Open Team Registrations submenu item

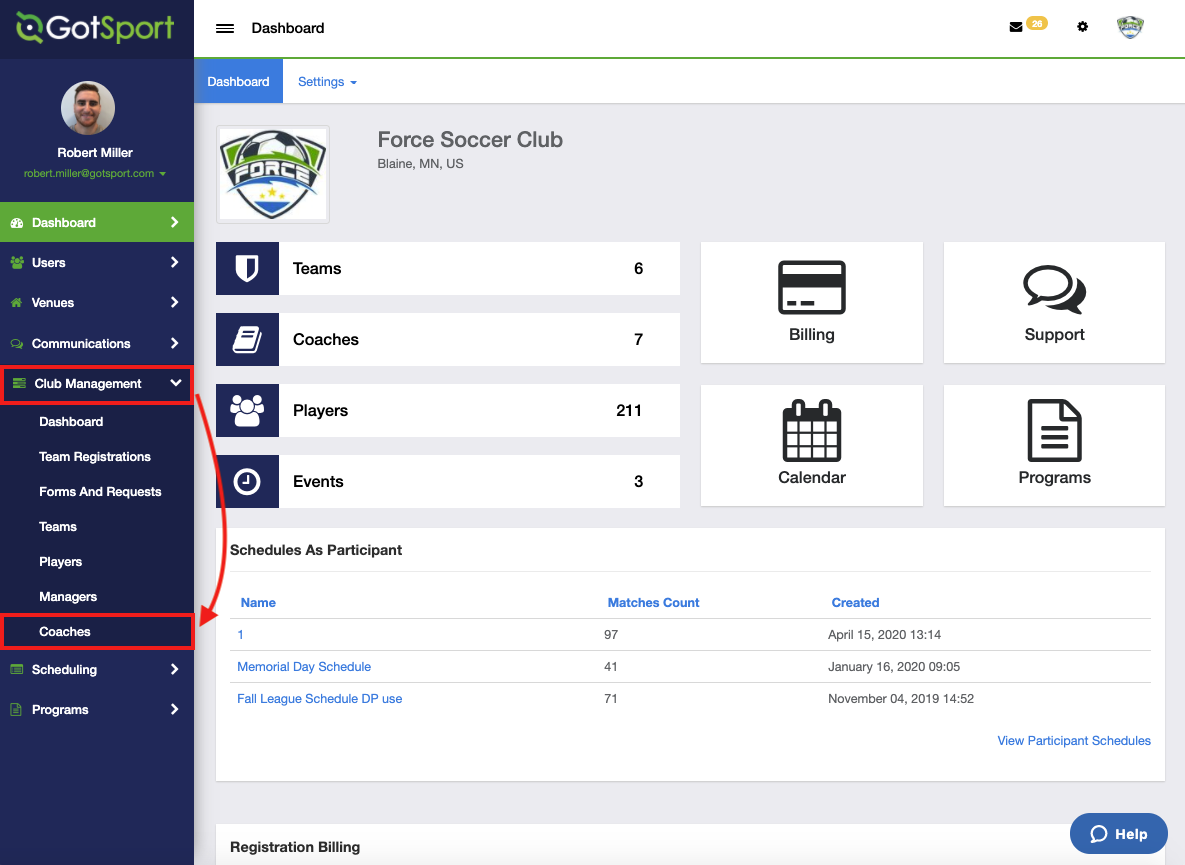(x=94, y=456)
